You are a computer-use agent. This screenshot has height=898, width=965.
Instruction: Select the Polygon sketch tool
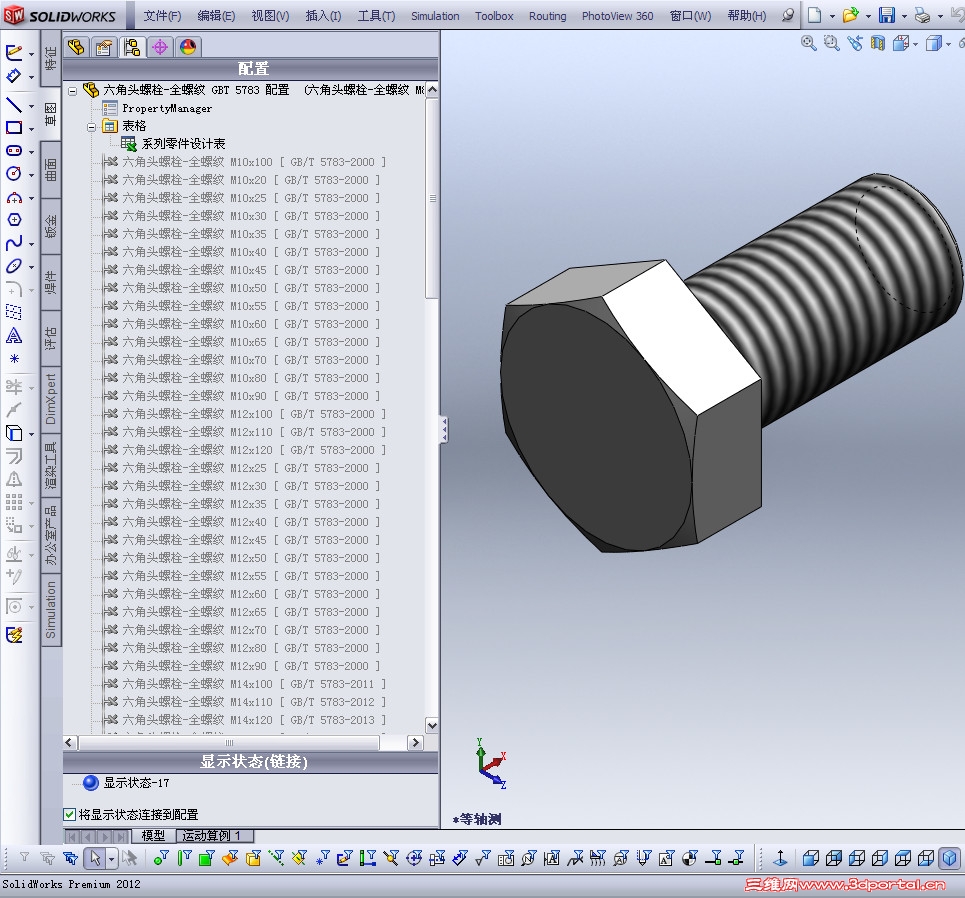(x=14, y=220)
